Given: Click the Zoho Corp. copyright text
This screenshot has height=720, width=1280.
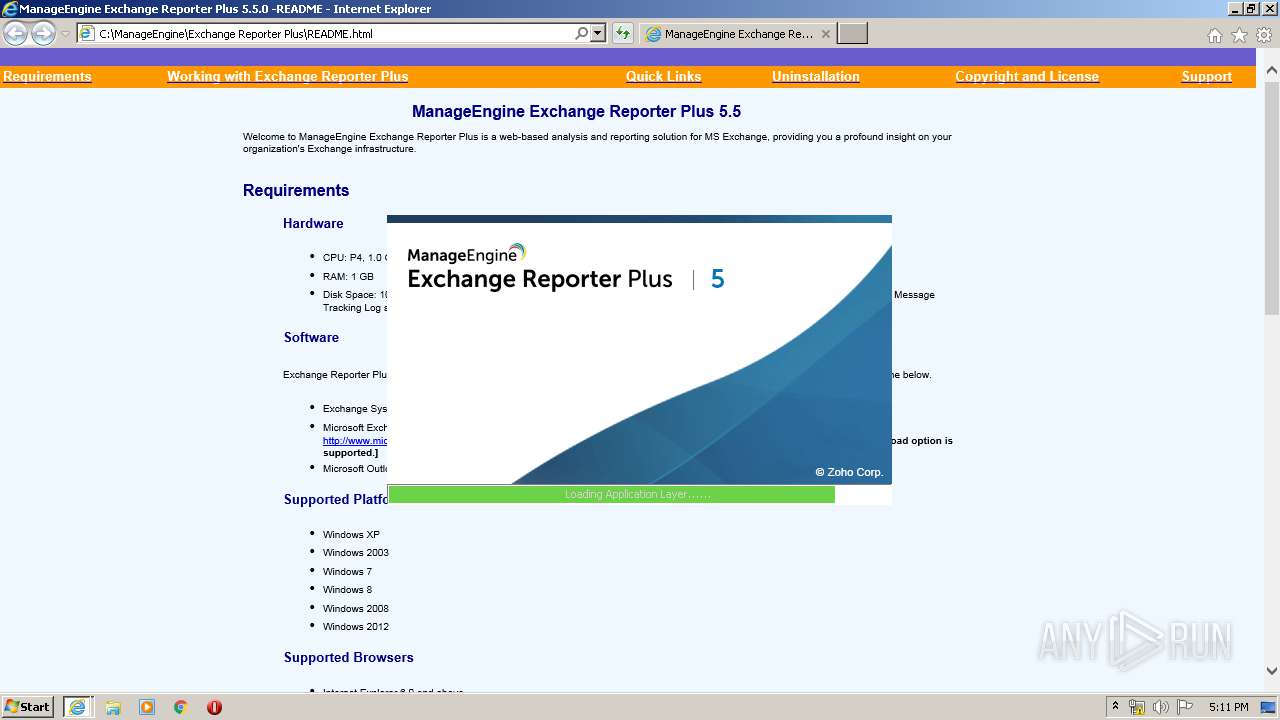Looking at the screenshot, I should [x=849, y=472].
